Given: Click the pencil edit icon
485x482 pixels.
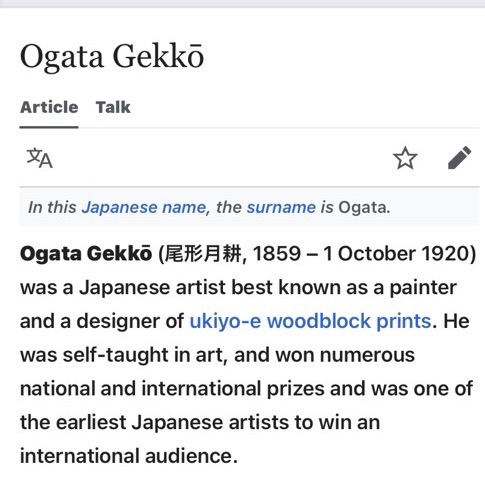Looking at the screenshot, I should click(459, 158).
